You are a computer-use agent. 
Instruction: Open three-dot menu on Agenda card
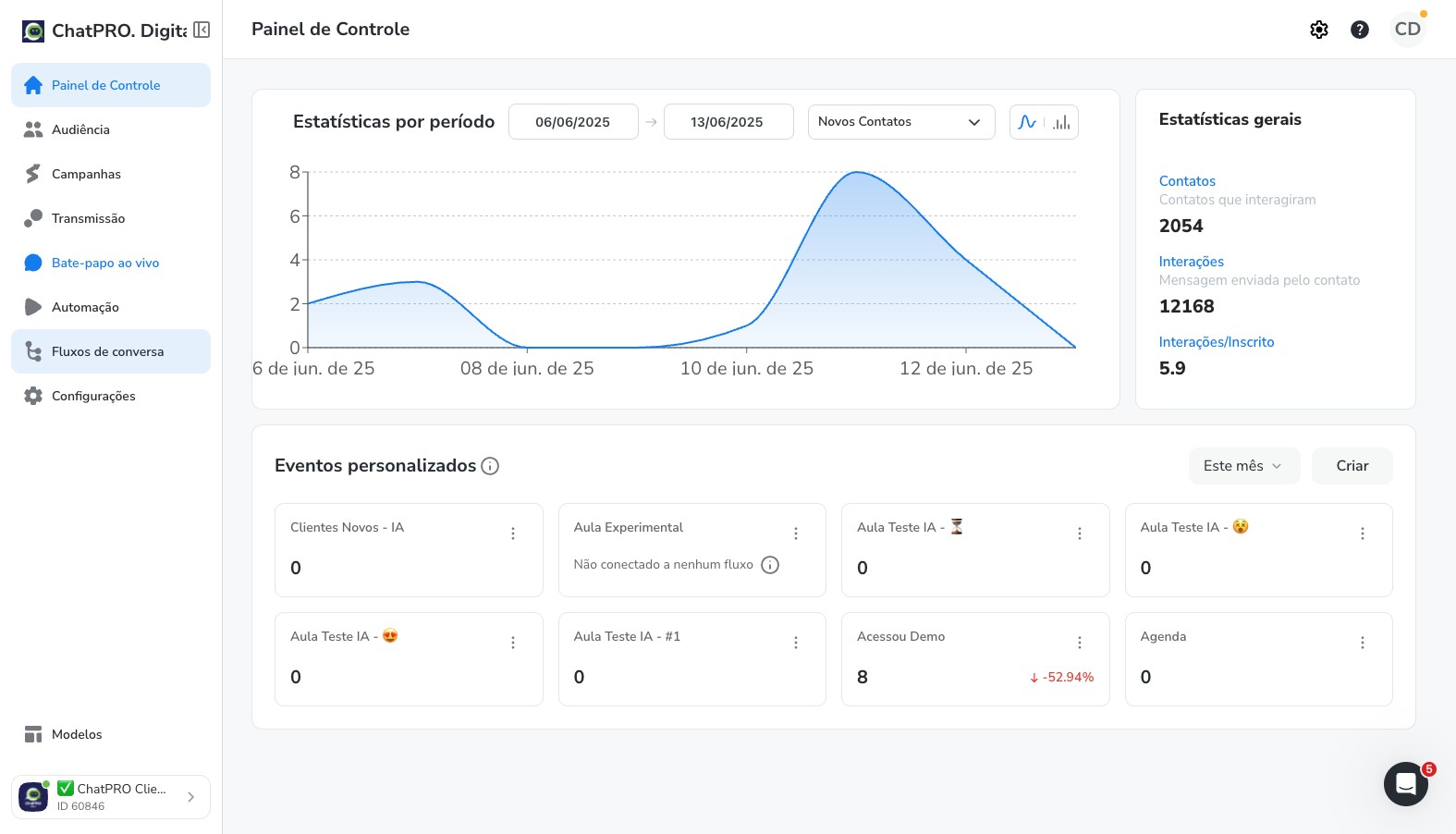[x=1363, y=643]
